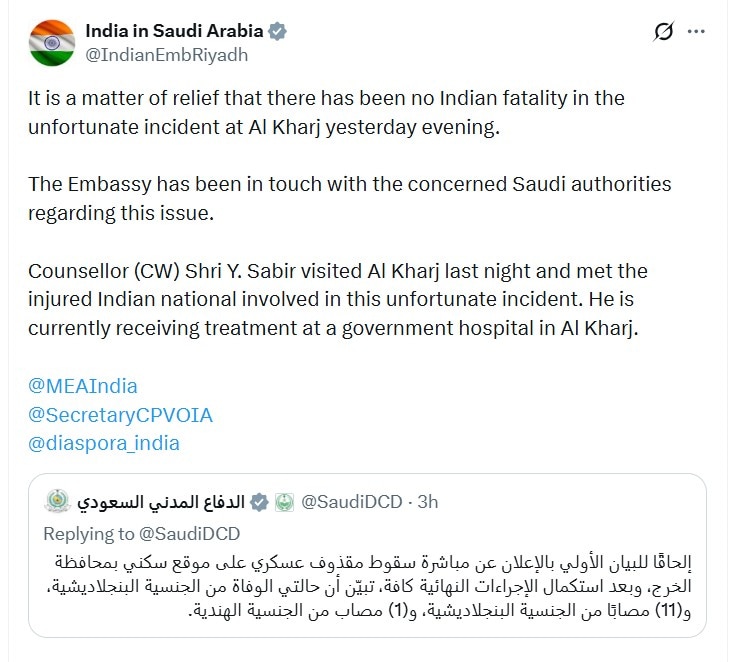Click the paragraph about the Embassy contacting Saudi authorities
The height and width of the screenshot is (662, 737).
click(350, 199)
